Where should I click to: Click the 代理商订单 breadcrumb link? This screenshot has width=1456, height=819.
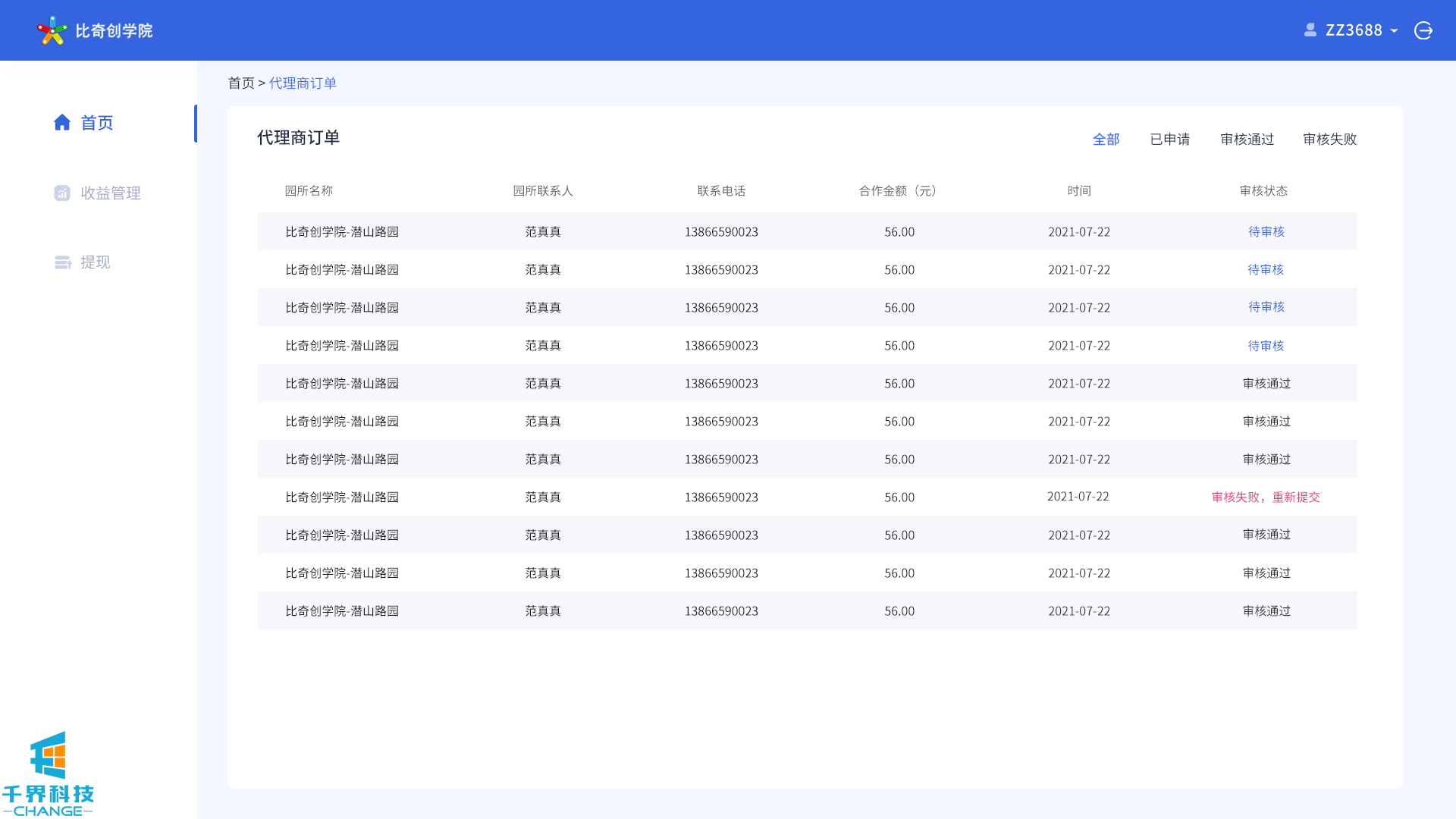tap(303, 83)
